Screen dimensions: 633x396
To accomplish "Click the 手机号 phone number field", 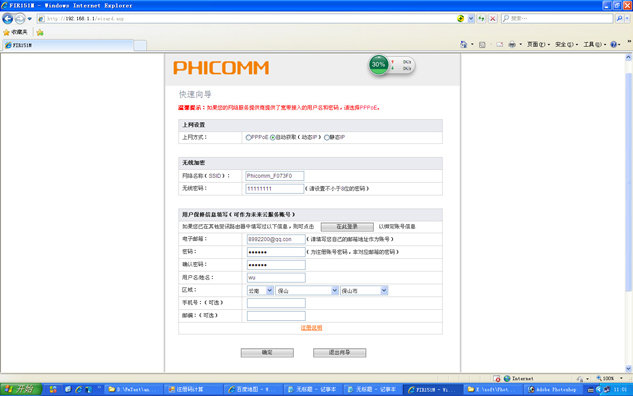I will 276,303.
